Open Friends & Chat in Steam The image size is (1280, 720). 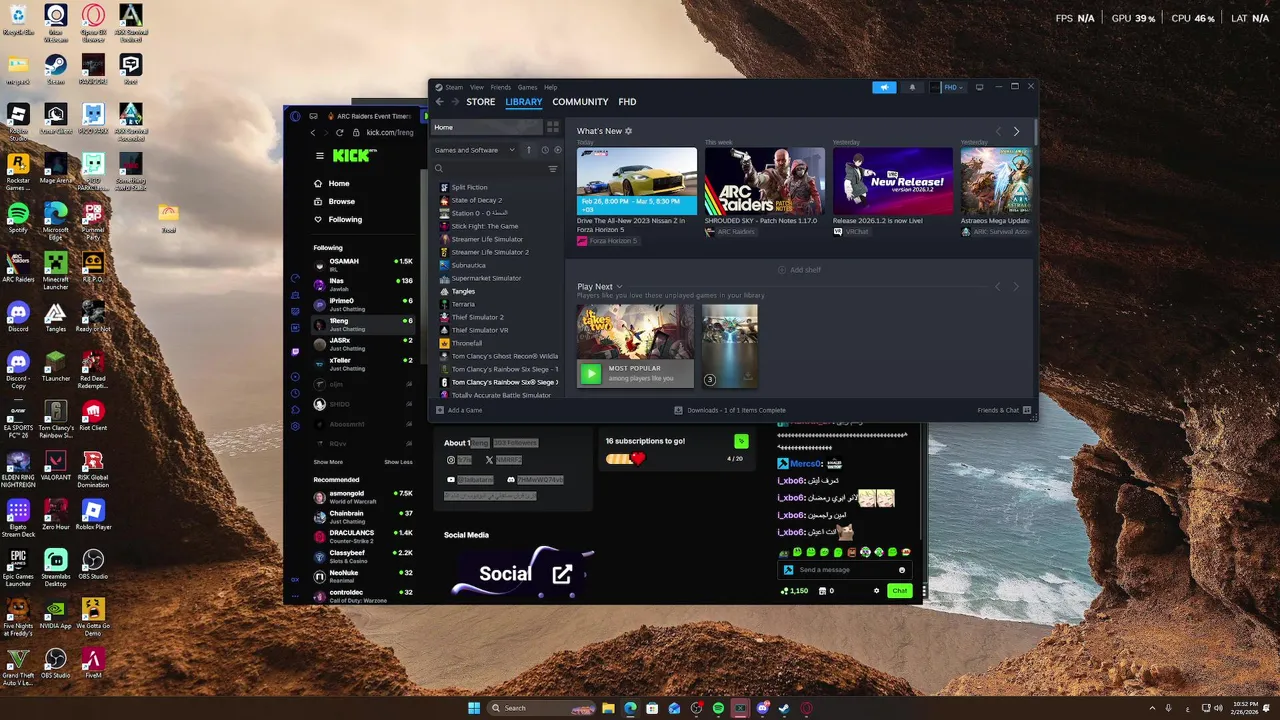pos(1004,410)
